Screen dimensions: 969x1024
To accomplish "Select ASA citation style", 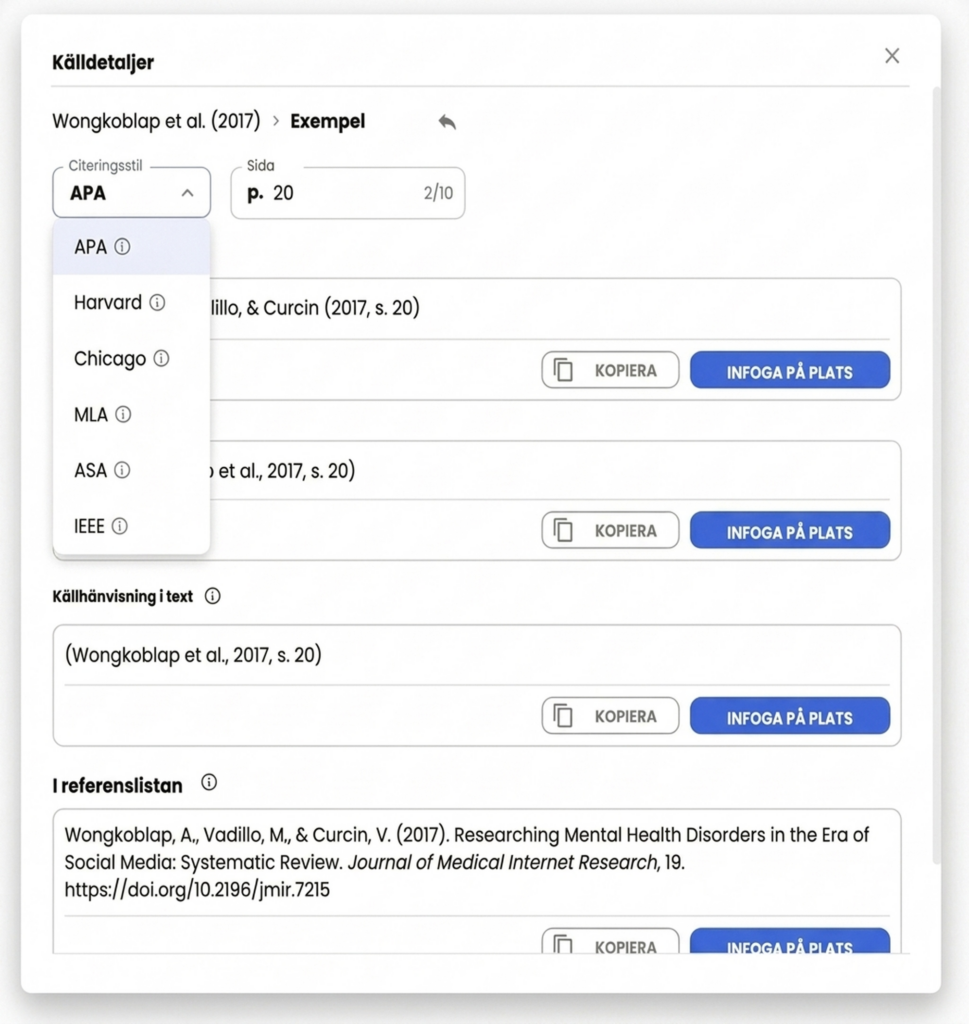I will [x=131, y=470].
